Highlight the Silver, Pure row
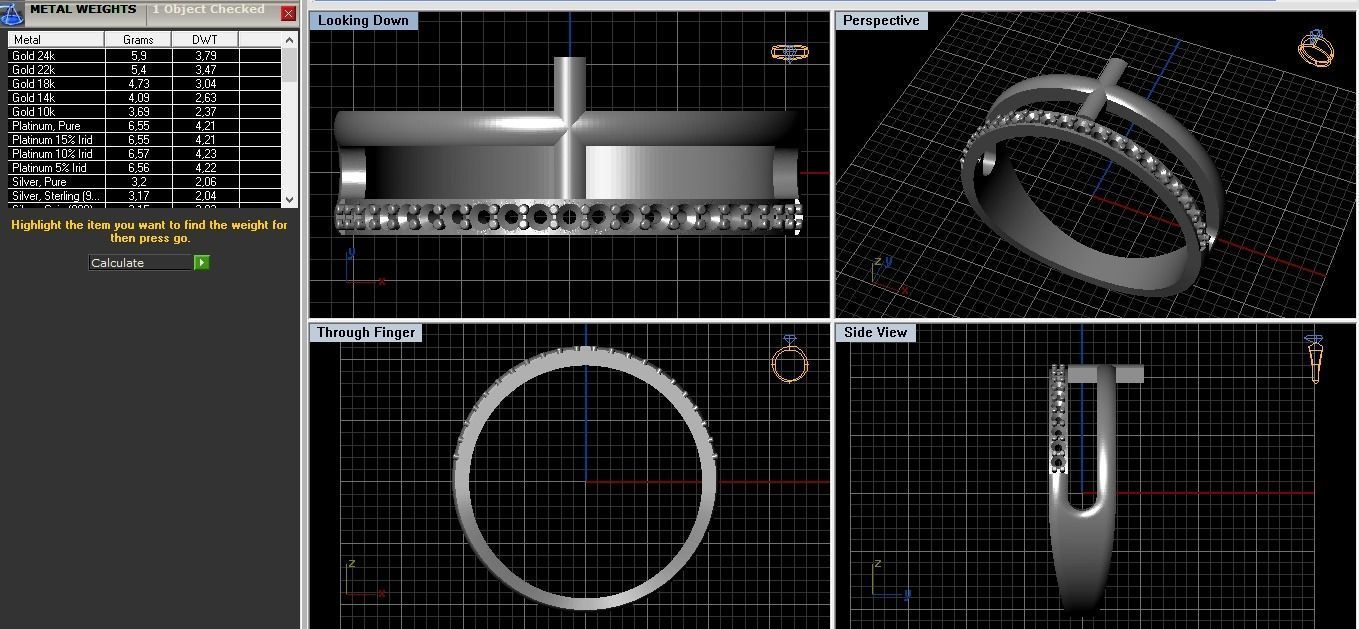The height and width of the screenshot is (629, 1359). [145, 182]
